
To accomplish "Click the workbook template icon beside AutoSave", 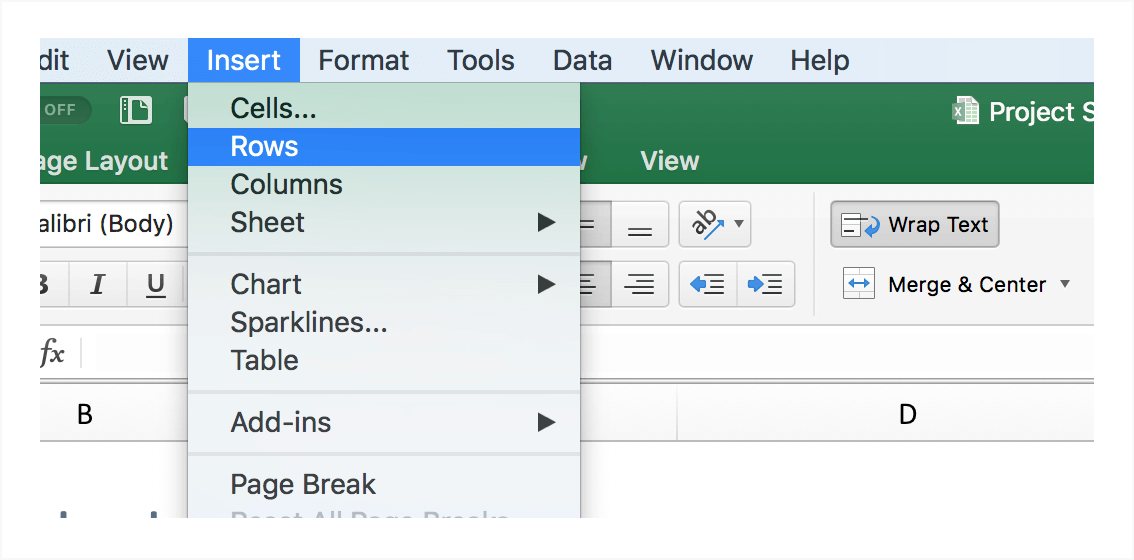I will coord(135,110).
